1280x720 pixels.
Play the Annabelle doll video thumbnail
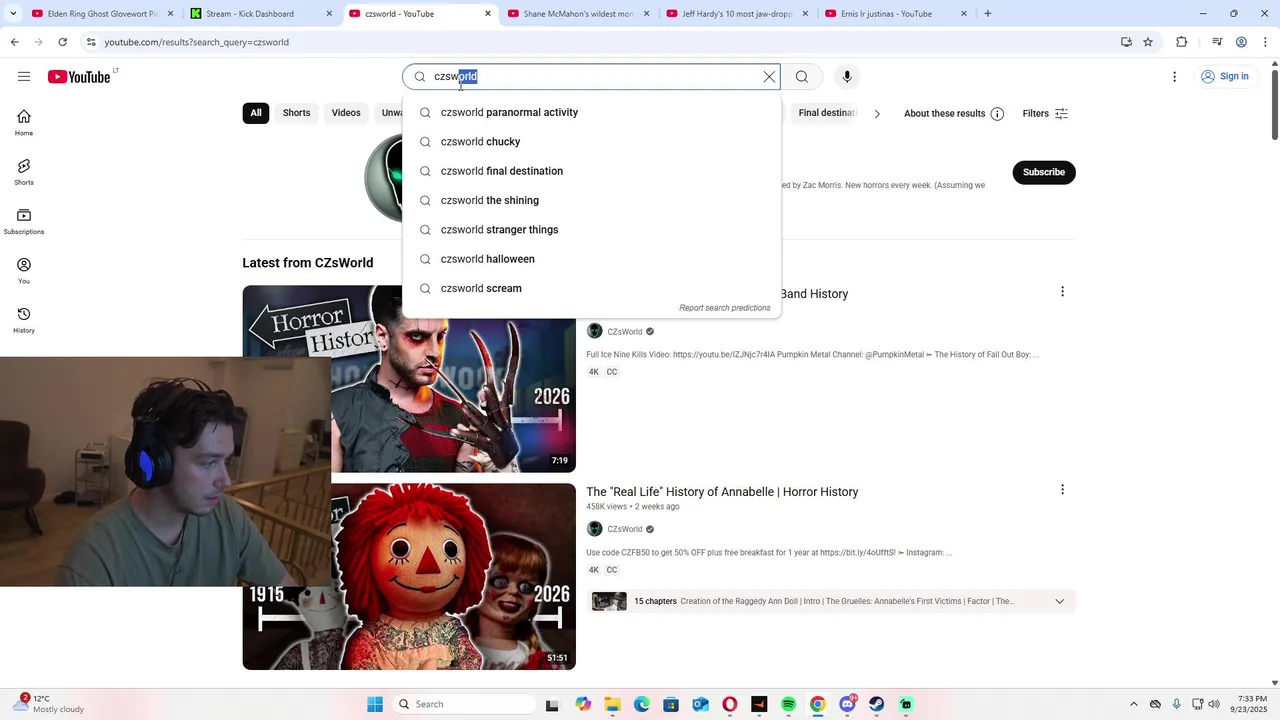coord(409,577)
